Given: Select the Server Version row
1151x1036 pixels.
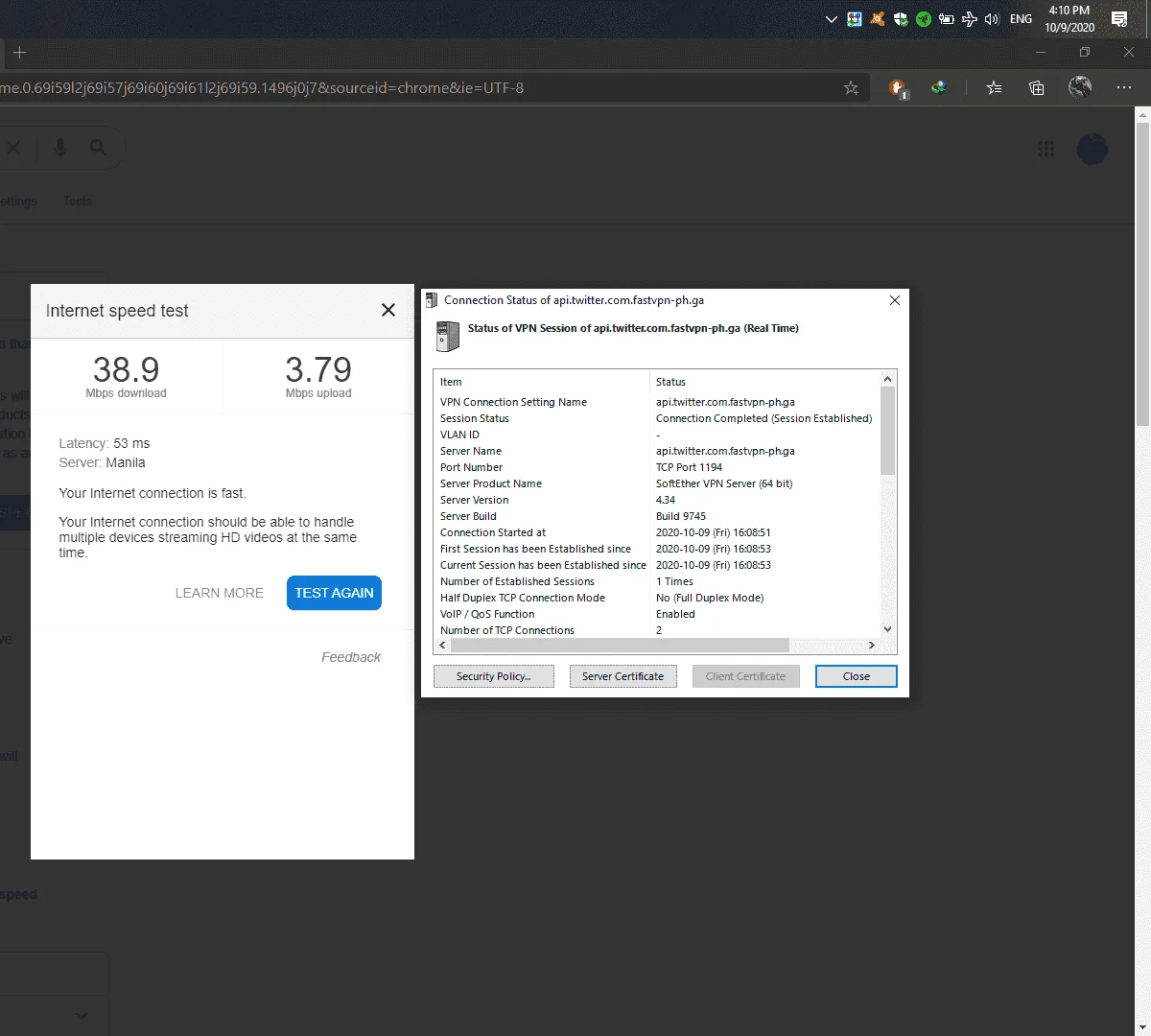Looking at the screenshot, I should 657,500.
